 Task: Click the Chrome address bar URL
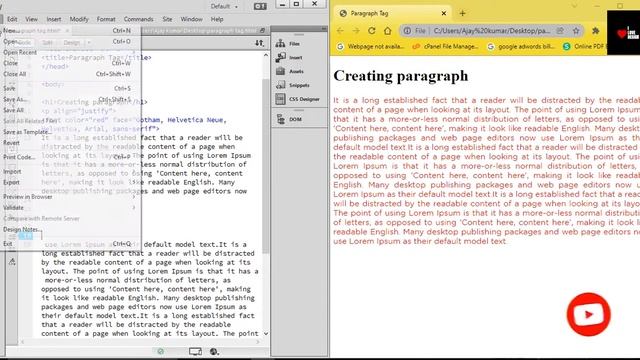[x=491, y=31]
